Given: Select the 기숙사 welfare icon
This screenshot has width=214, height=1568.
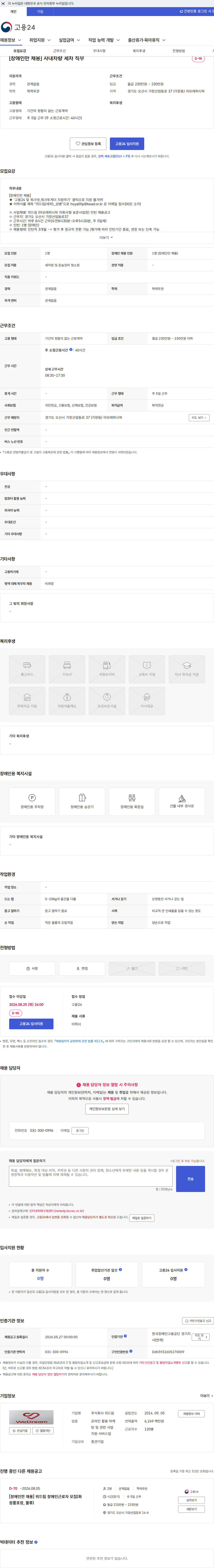Looking at the screenshot, I should tap(67, 669).
